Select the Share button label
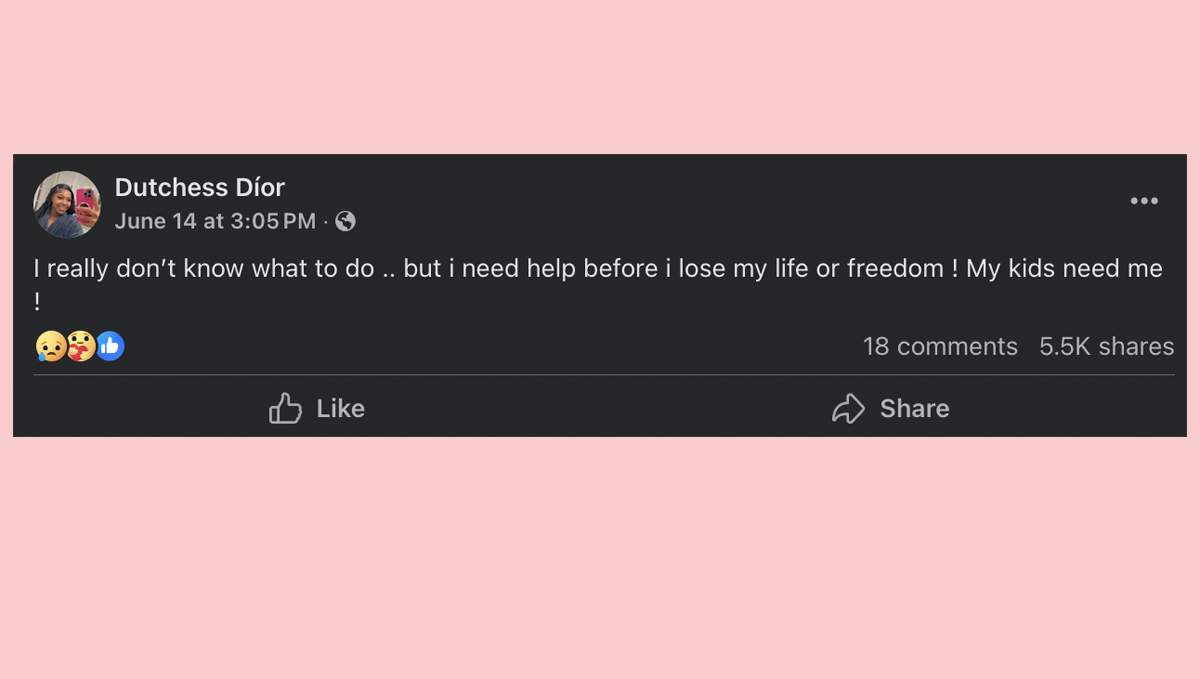Screen dimensions: 1200x679 pos(915,408)
